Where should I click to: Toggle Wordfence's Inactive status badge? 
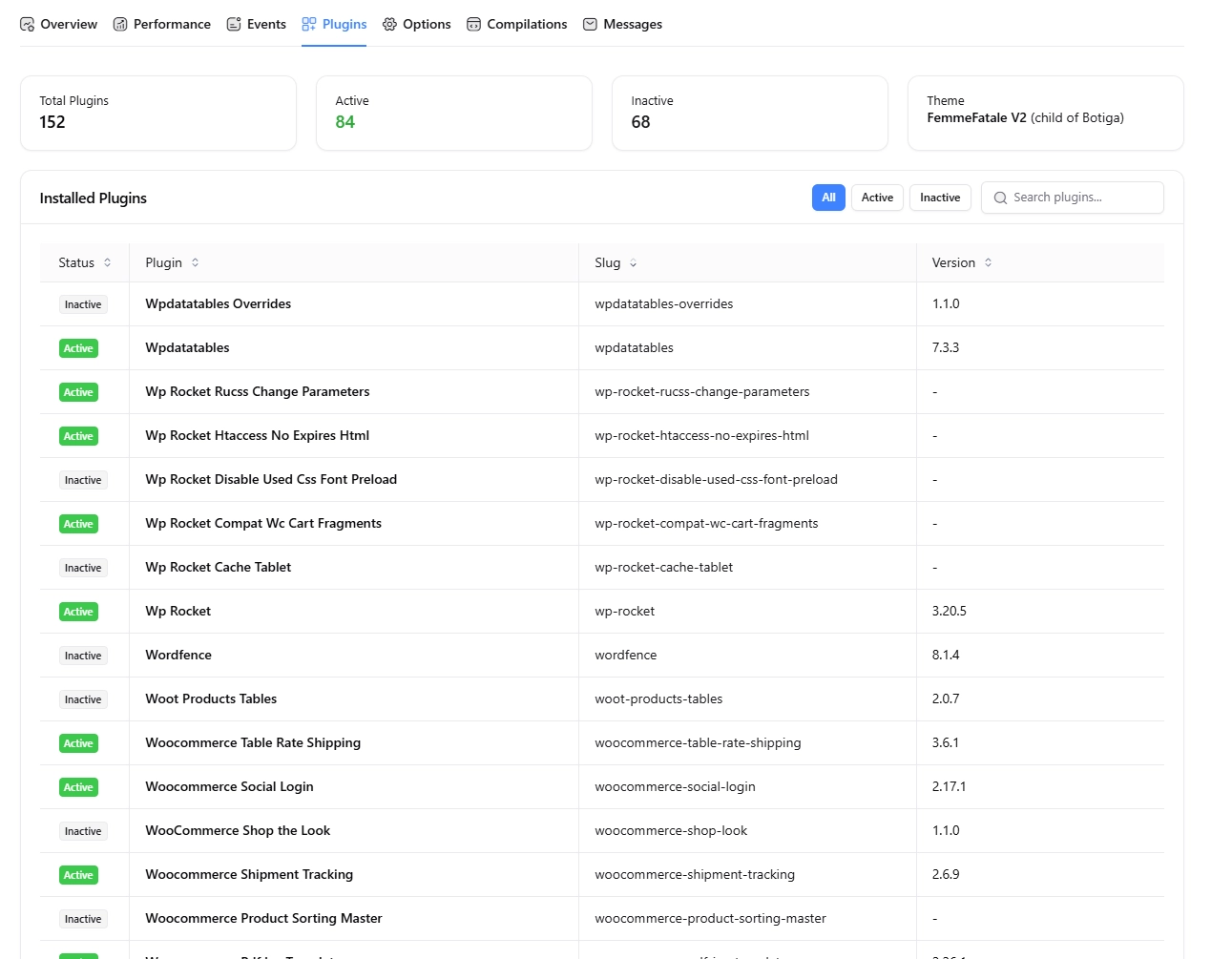tap(82, 655)
